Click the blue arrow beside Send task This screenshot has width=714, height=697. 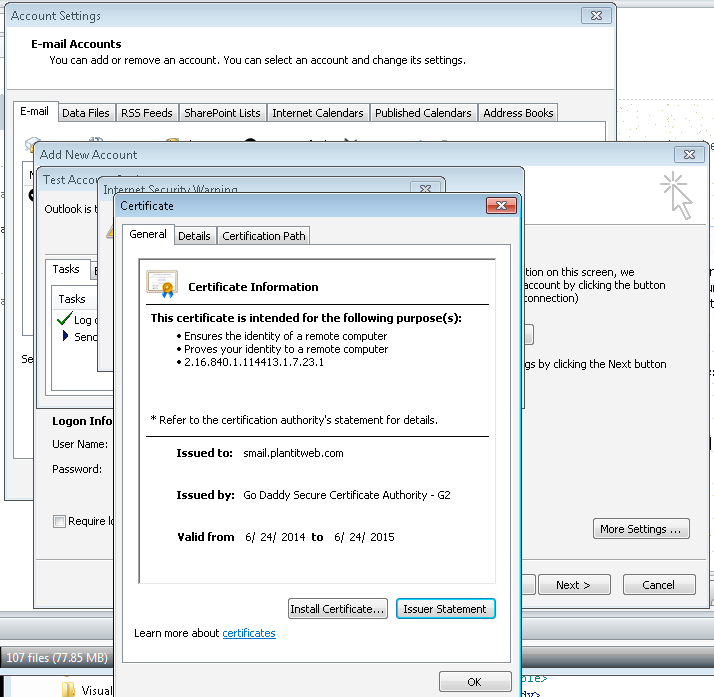pyautogui.click(x=65, y=336)
